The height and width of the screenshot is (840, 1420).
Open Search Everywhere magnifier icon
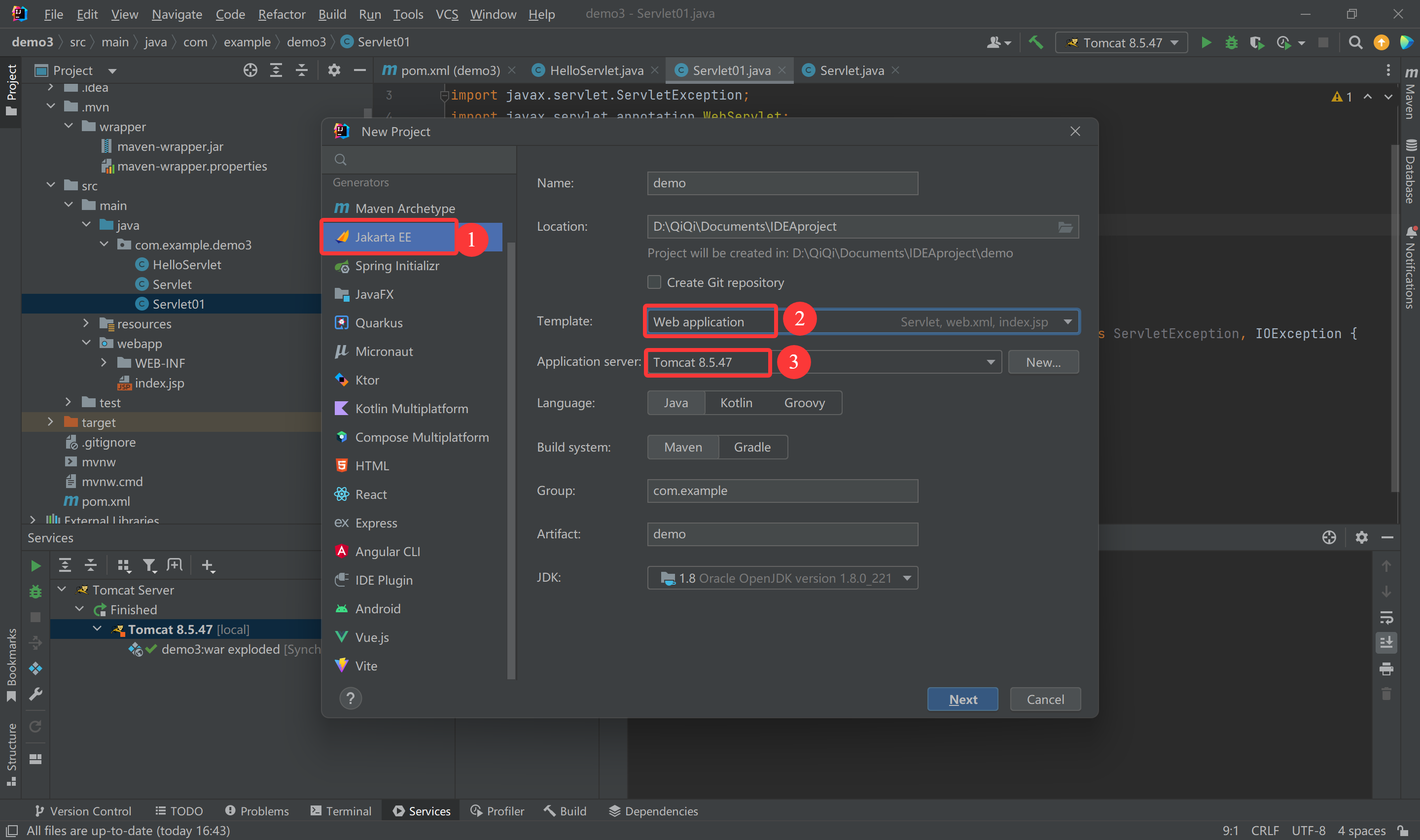point(1355,42)
